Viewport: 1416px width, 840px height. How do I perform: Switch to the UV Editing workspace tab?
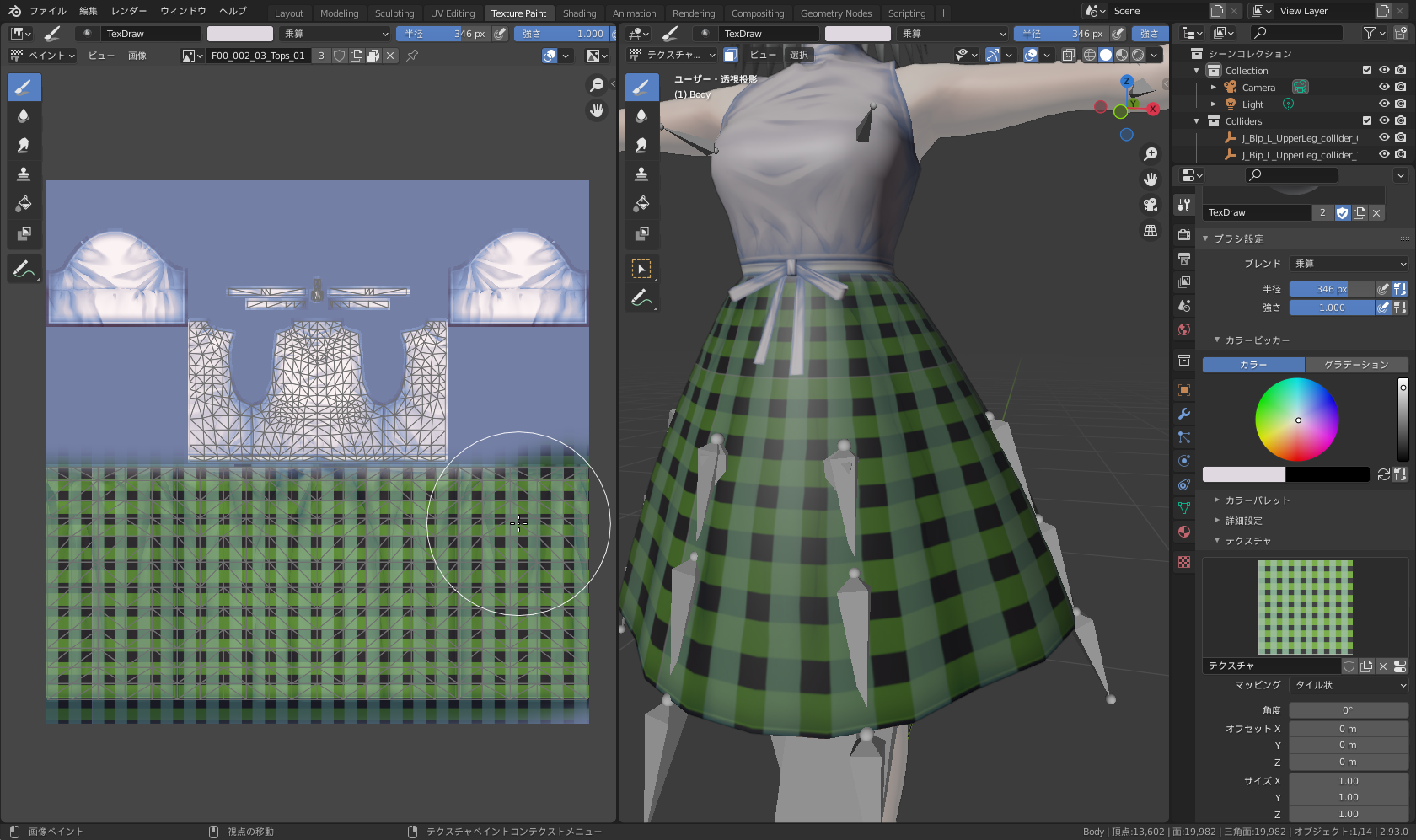pos(453,13)
